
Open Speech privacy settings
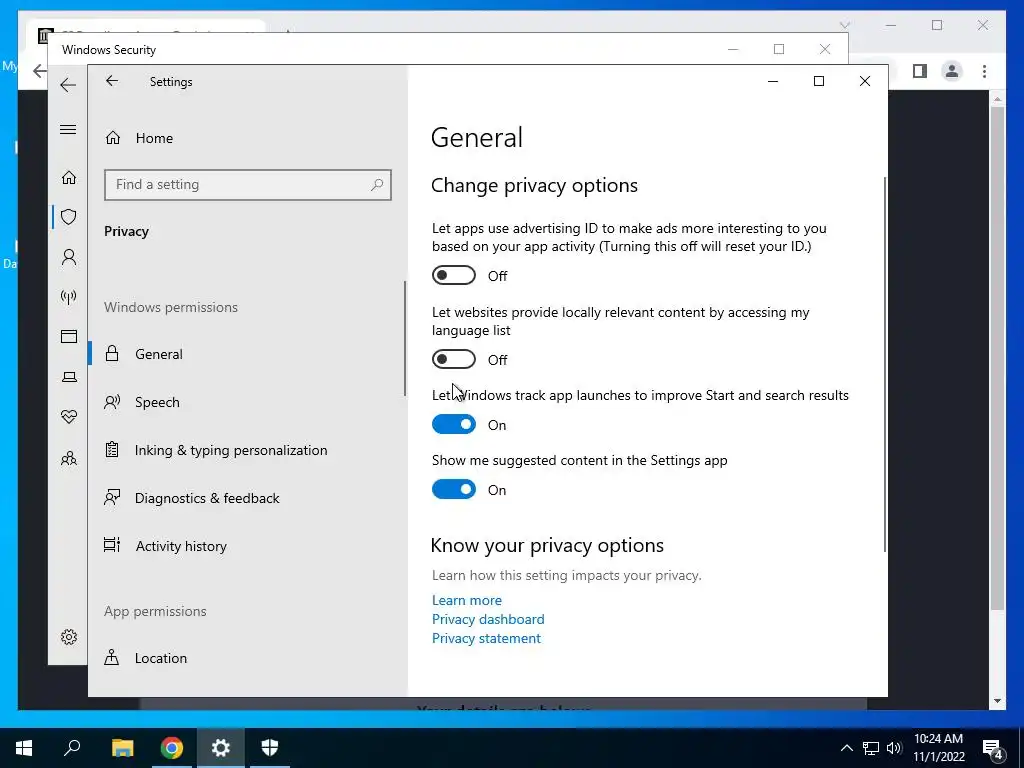pyautogui.click(x=248, y=402)
